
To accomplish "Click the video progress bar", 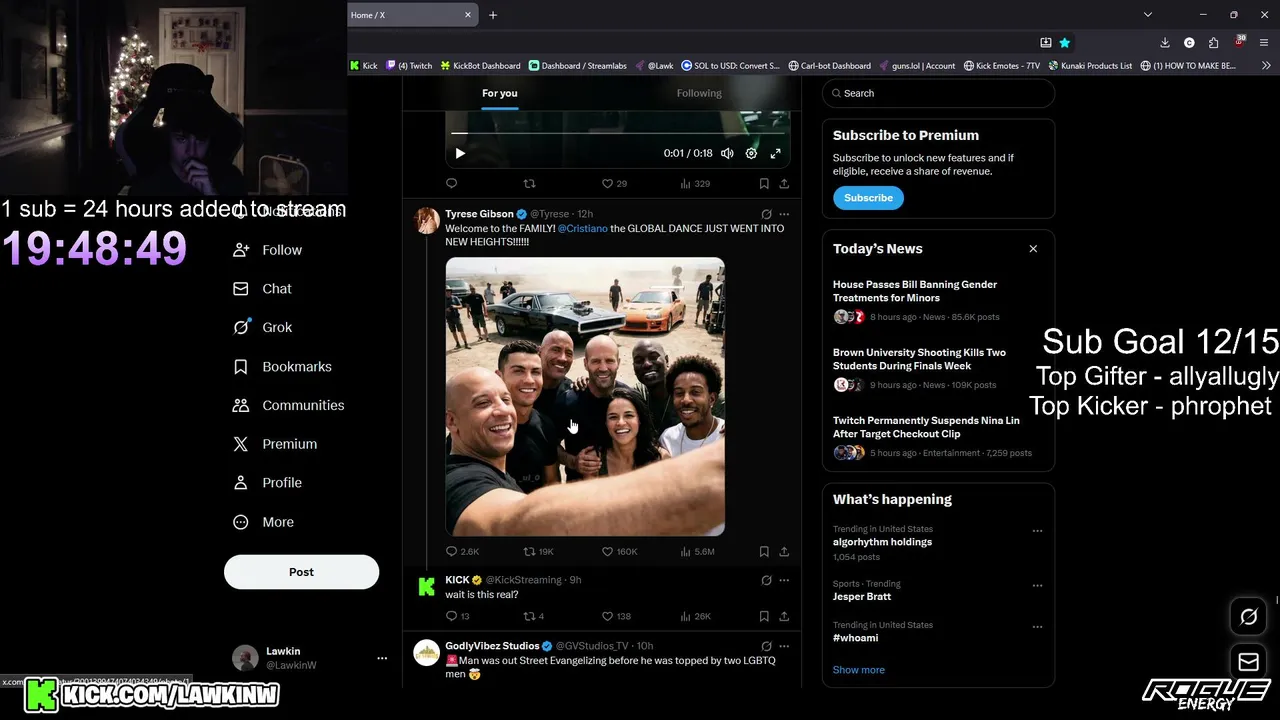I will (x=617, y=132).
